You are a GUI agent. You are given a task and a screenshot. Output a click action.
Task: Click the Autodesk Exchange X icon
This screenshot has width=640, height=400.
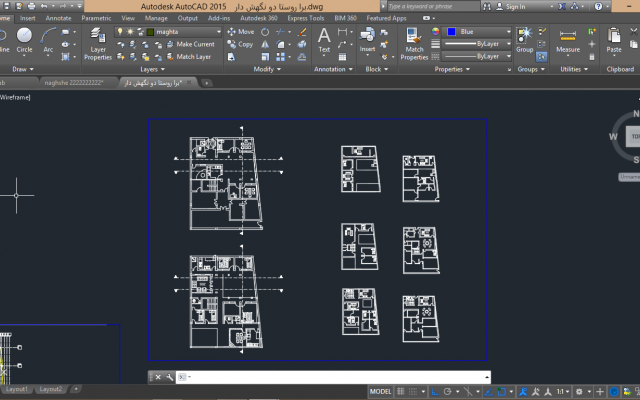click(562, 6)
